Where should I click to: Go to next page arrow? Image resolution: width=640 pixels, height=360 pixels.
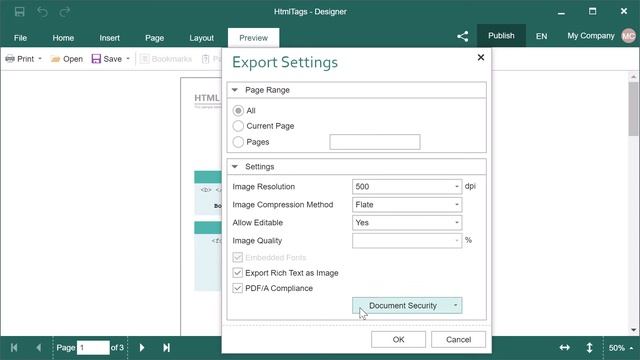pos(142,348)
